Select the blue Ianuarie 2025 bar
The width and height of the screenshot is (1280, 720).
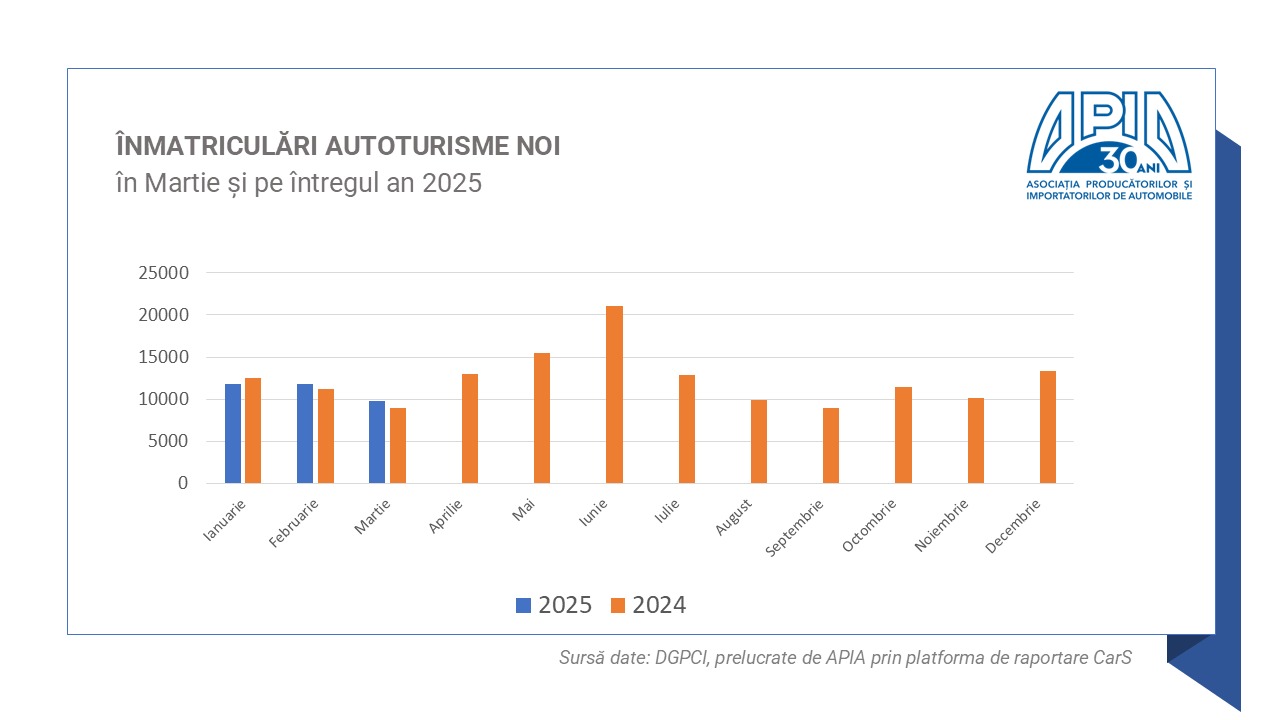pyautogui.click(x=233, y=433)
